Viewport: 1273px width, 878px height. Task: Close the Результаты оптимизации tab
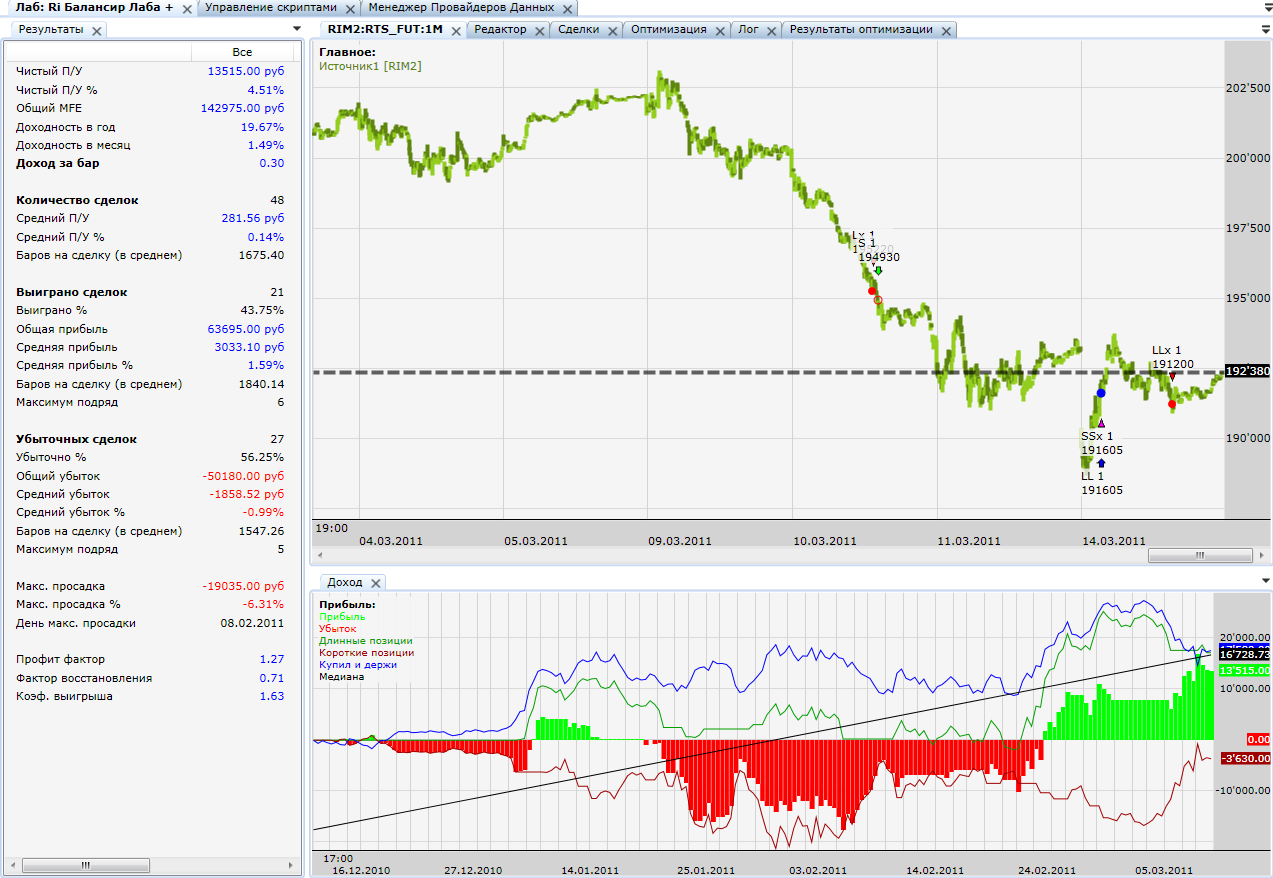point(946,30)
